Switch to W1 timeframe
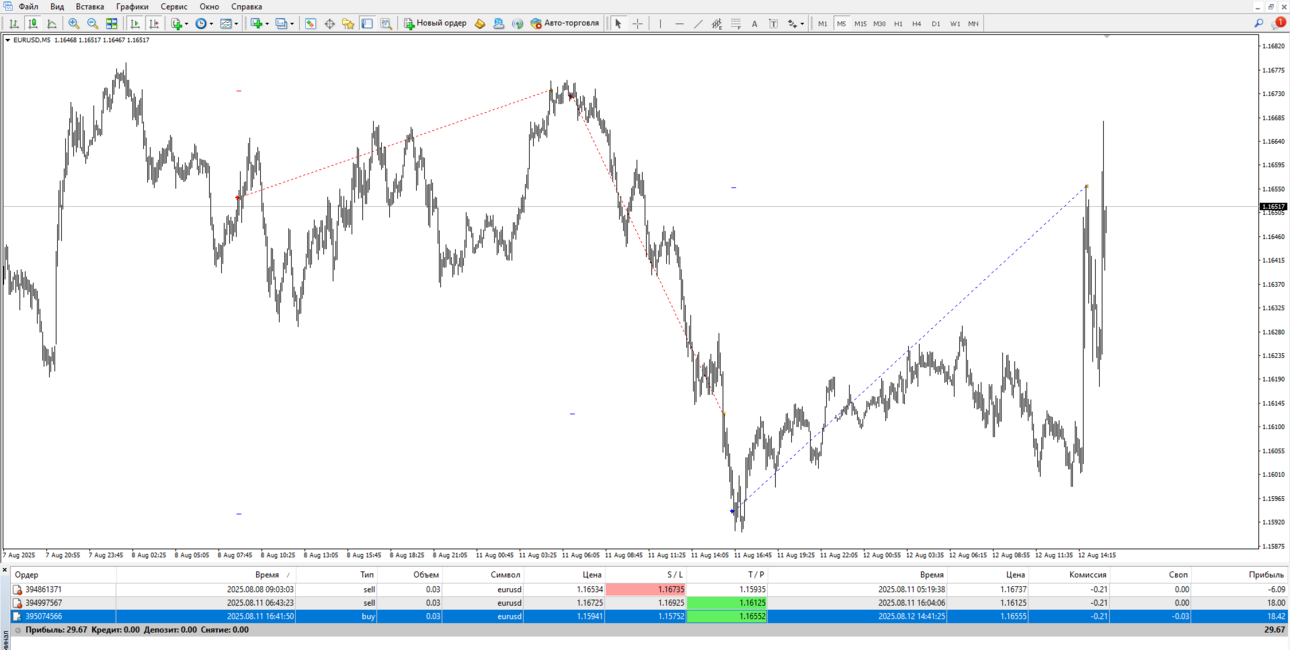Image resolution: width=1290 pixels, height=650 pixels. click(x=955, y=23)
